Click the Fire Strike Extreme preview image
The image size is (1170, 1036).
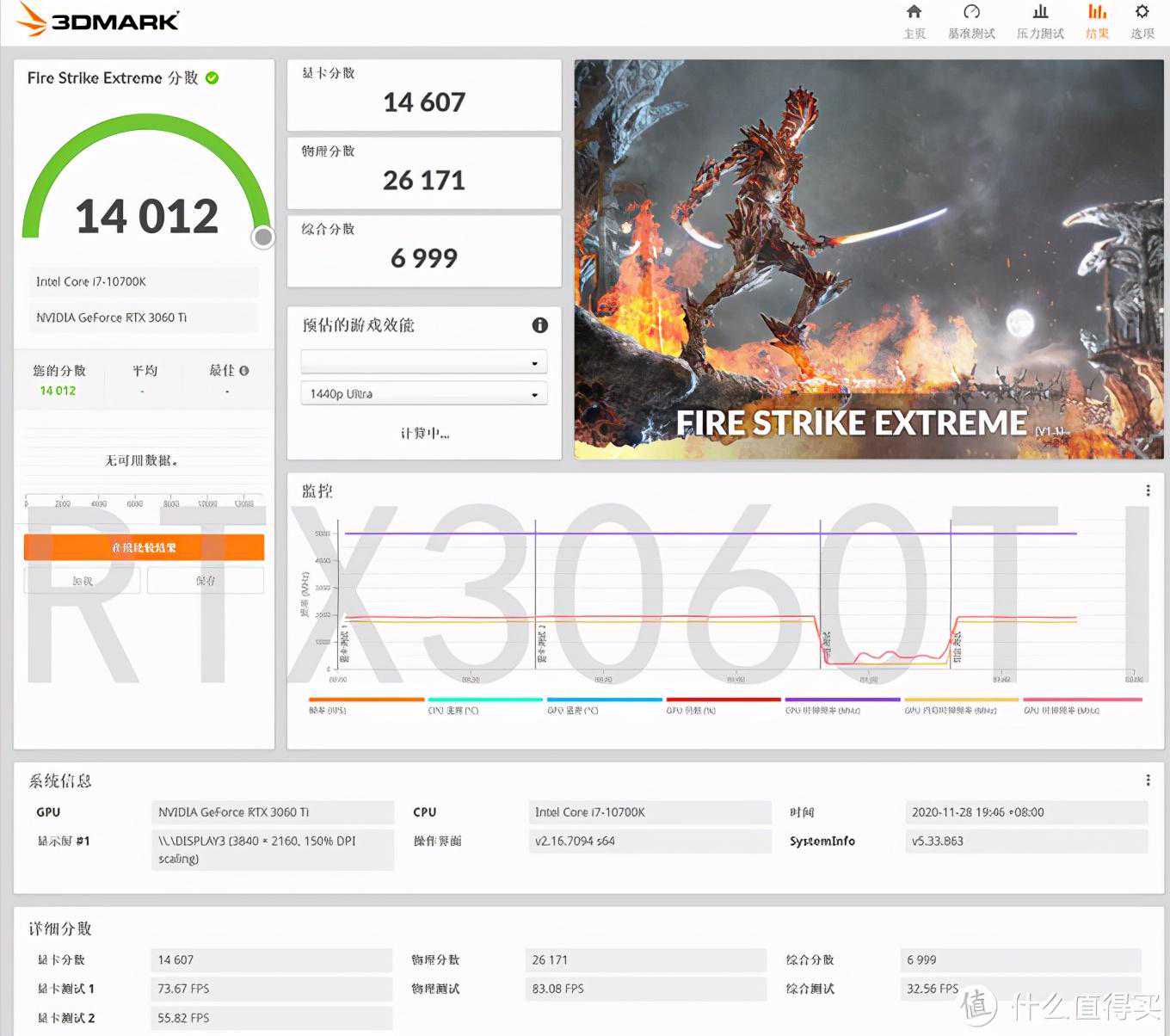pyautogui.click(x=869, y=258)
